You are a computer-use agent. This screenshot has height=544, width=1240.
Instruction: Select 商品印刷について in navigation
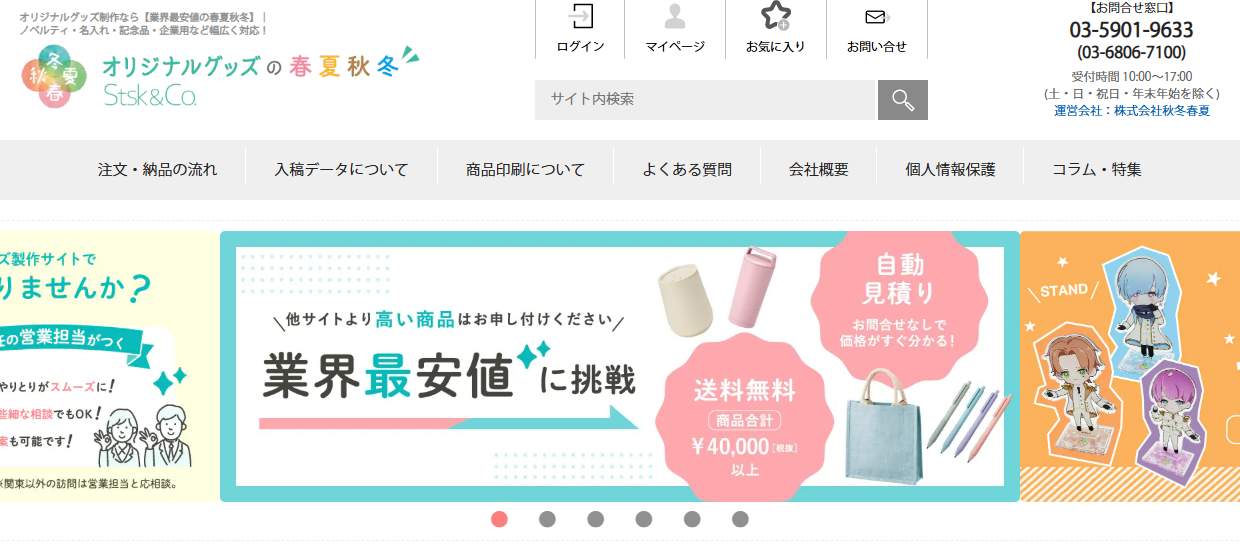click(x=525, y=169)
